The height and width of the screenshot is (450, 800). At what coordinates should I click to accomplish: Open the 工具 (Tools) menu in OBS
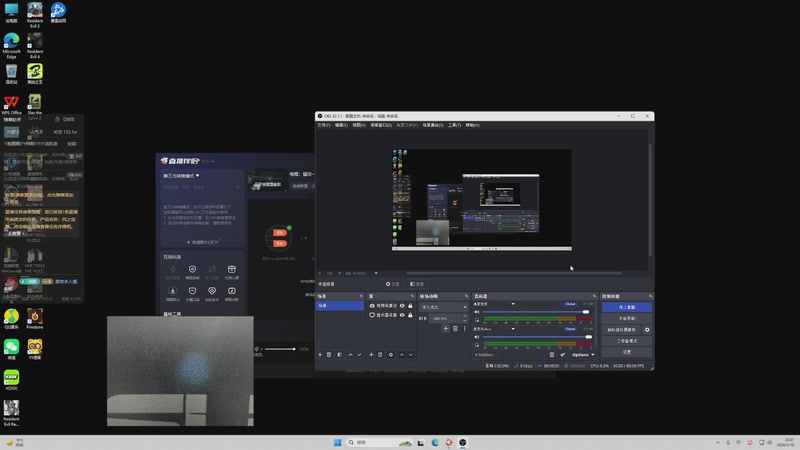454,125
